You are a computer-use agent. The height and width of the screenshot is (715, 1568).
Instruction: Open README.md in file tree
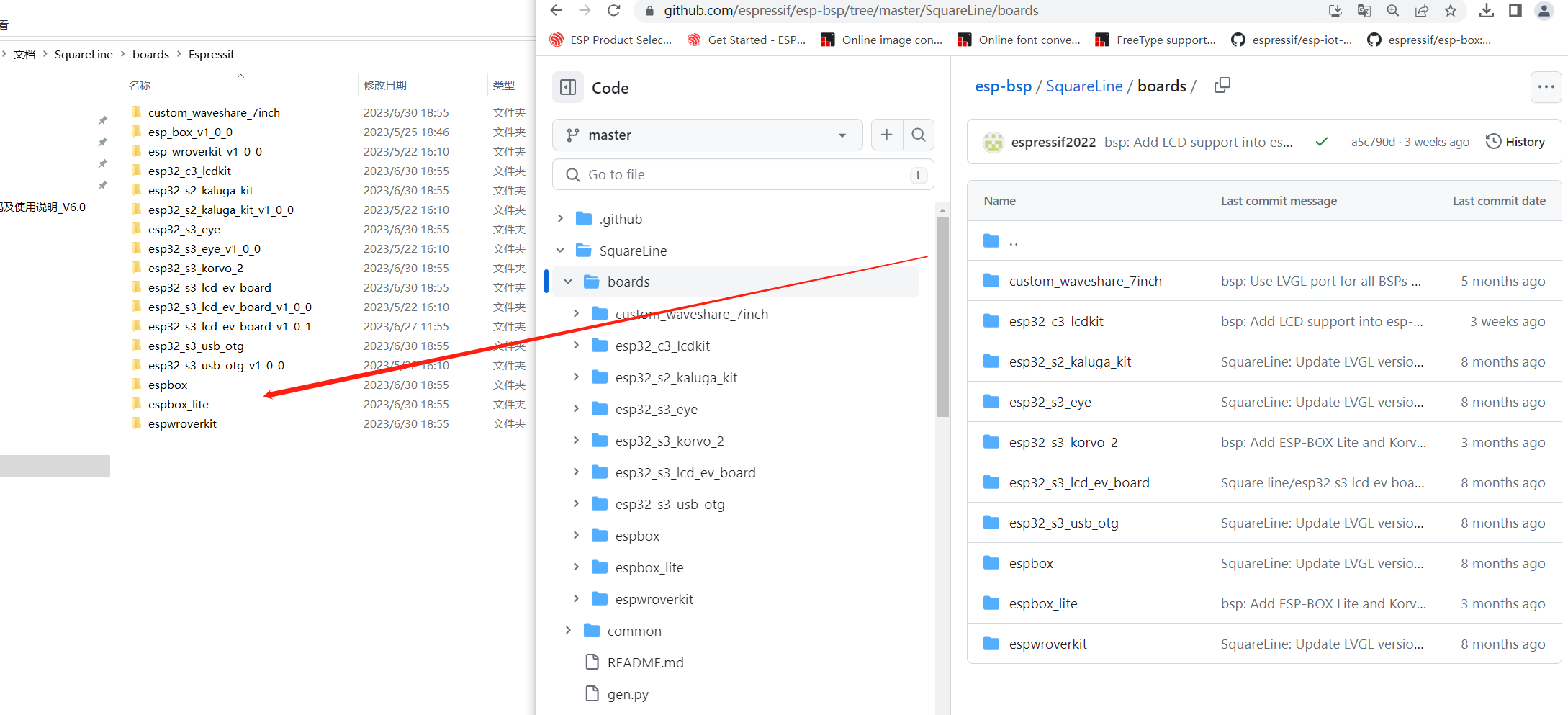pos(645,662)
